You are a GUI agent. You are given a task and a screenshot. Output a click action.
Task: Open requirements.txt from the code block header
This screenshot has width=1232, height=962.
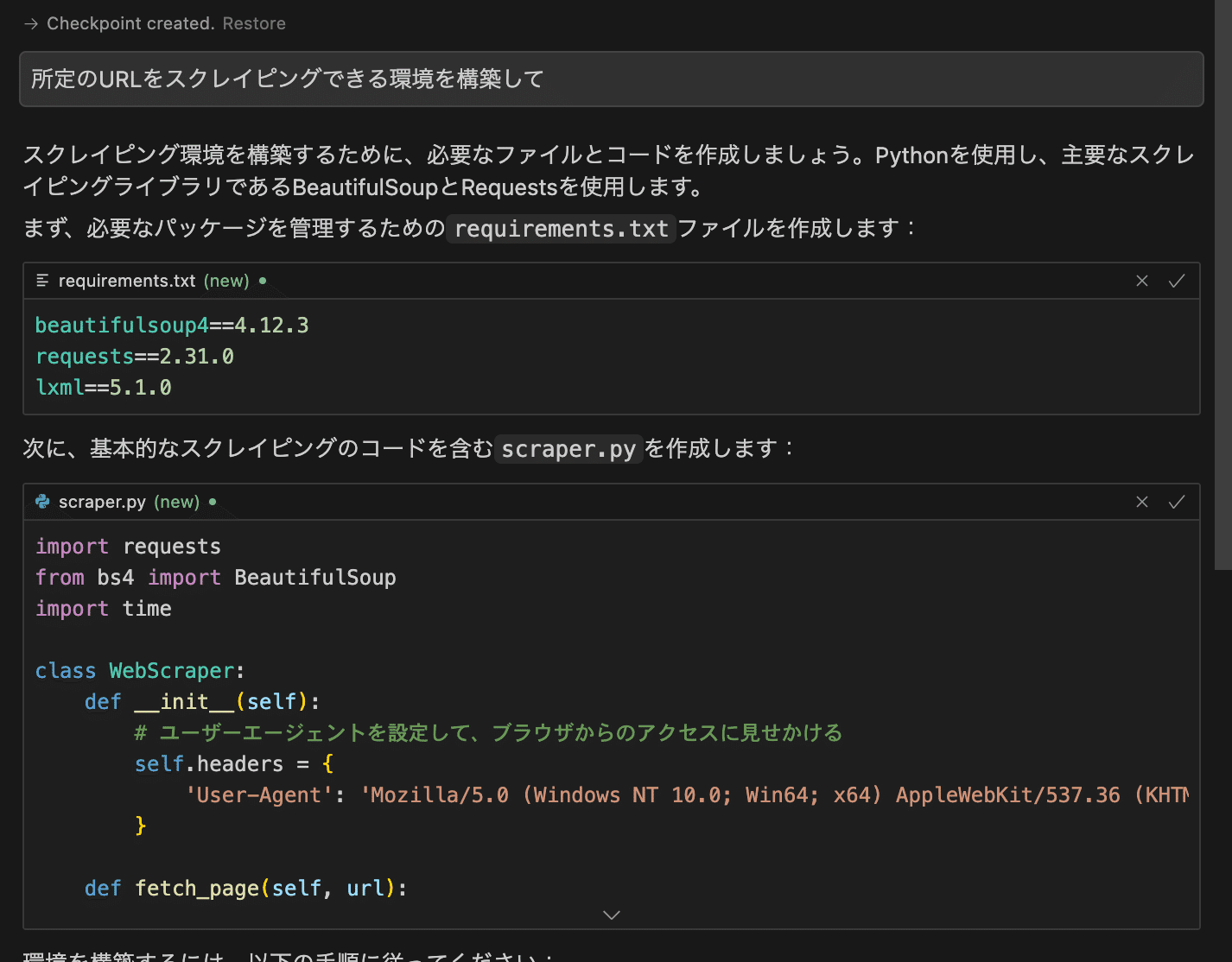(127, 281)
